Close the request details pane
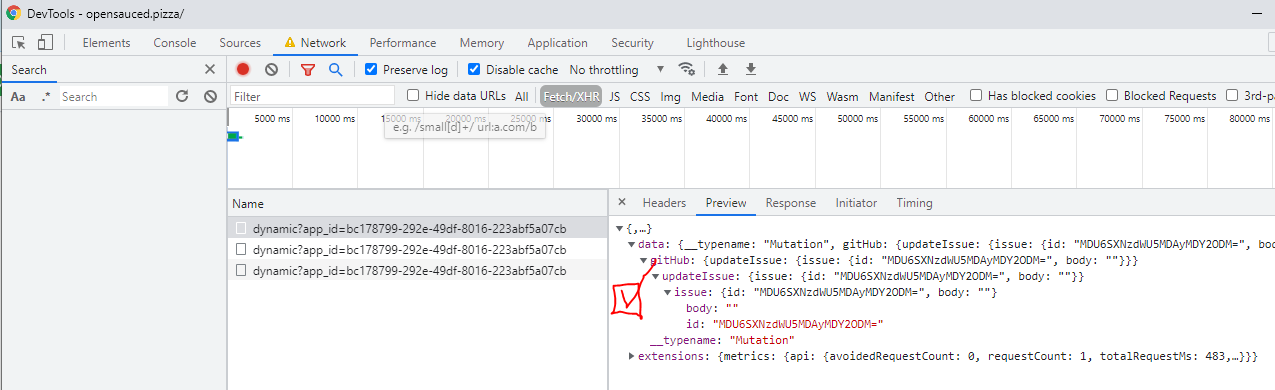This screenshot has height=390, width=1275. (622, 203)
